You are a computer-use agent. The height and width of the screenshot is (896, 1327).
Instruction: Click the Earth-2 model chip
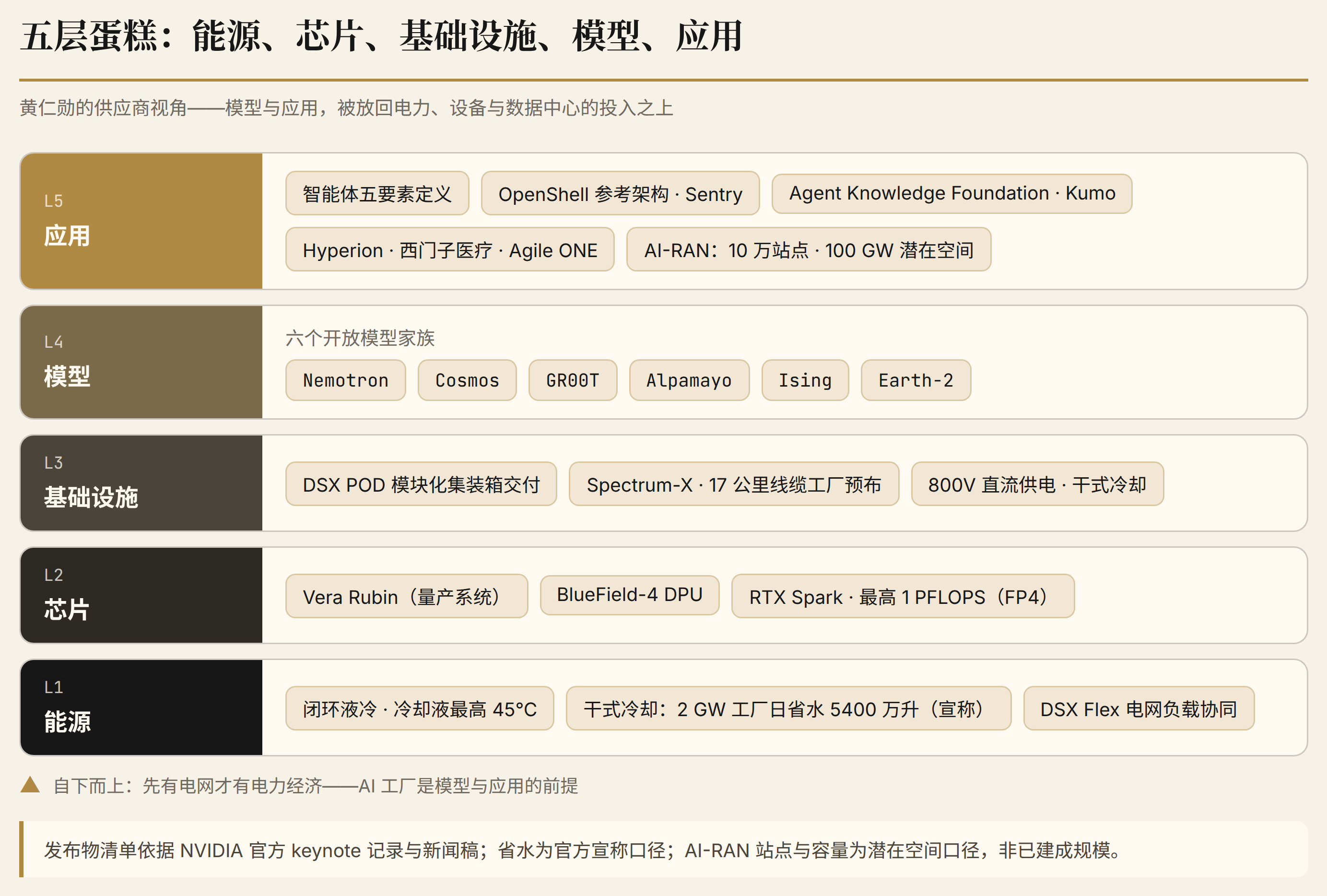[x=916, y=380]
